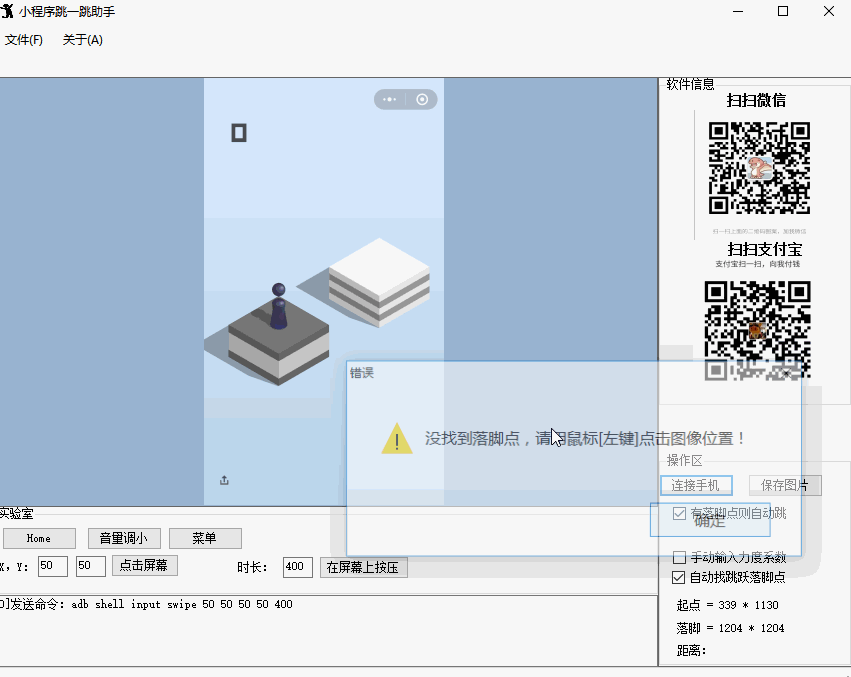The height and width of the screenshot is (677, 851).
Task: Click the warning triangle icon in error dialog
Action: (397, 439)
